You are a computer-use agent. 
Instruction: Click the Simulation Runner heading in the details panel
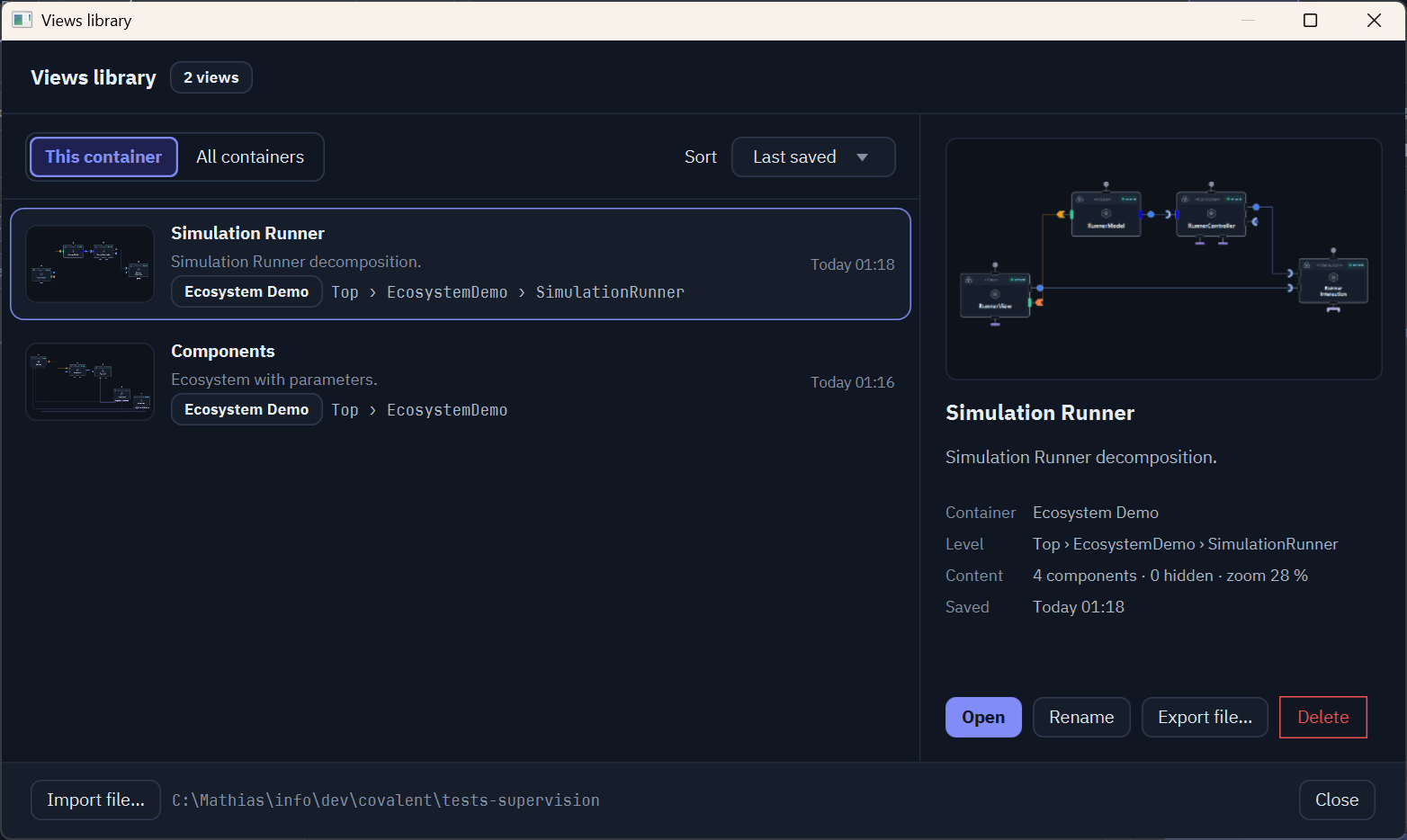(1040, 413)
